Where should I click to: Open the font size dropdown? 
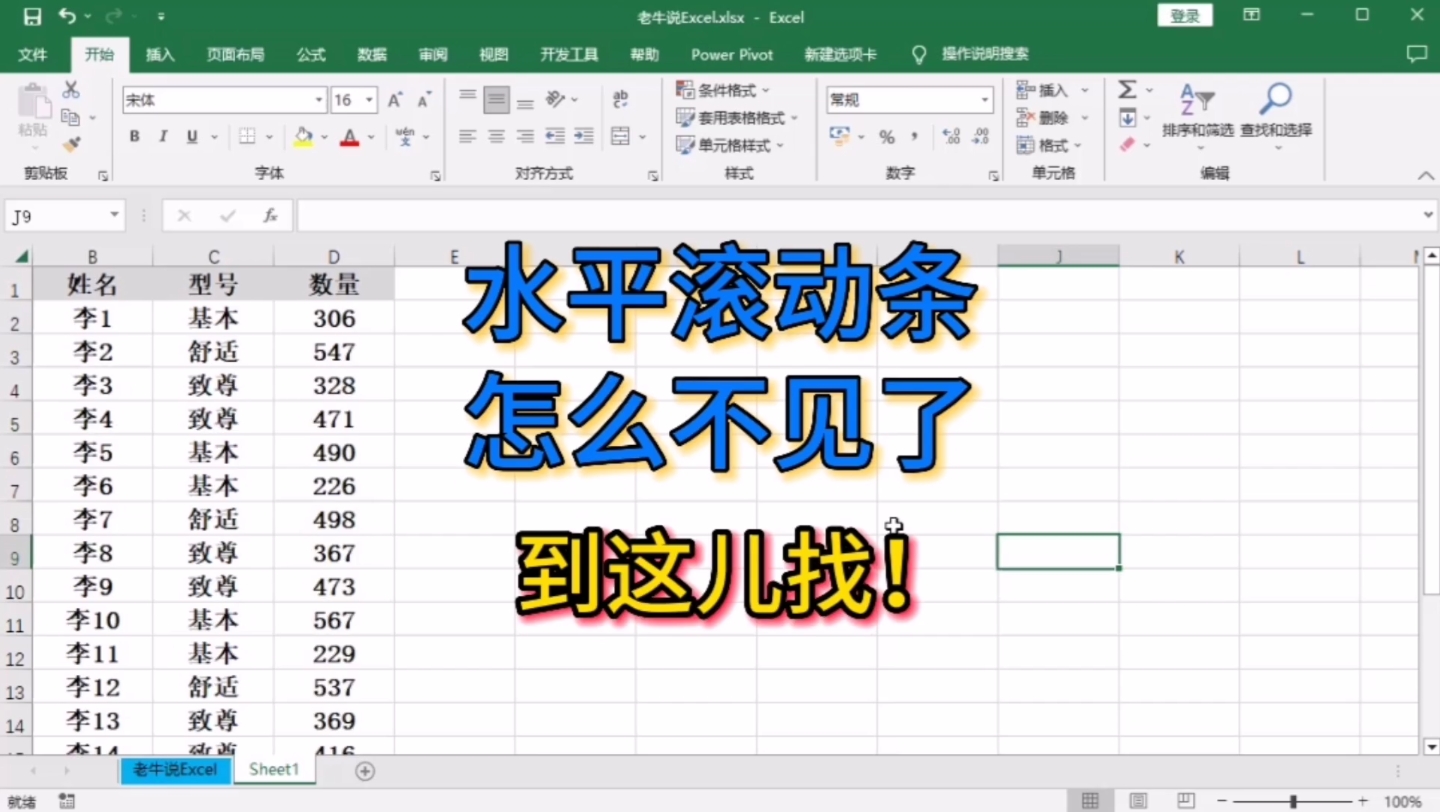pos(369,100)
